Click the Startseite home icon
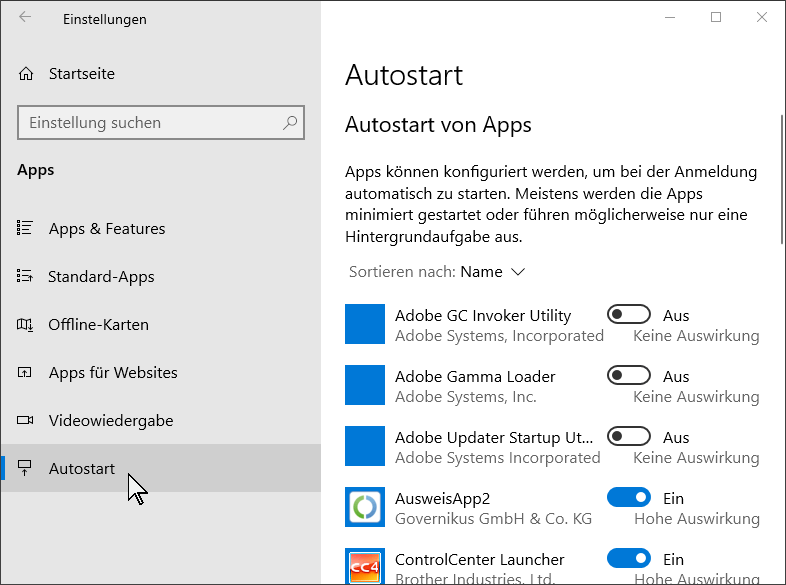This screenshot has height=585, width=786. pos(26,74)
